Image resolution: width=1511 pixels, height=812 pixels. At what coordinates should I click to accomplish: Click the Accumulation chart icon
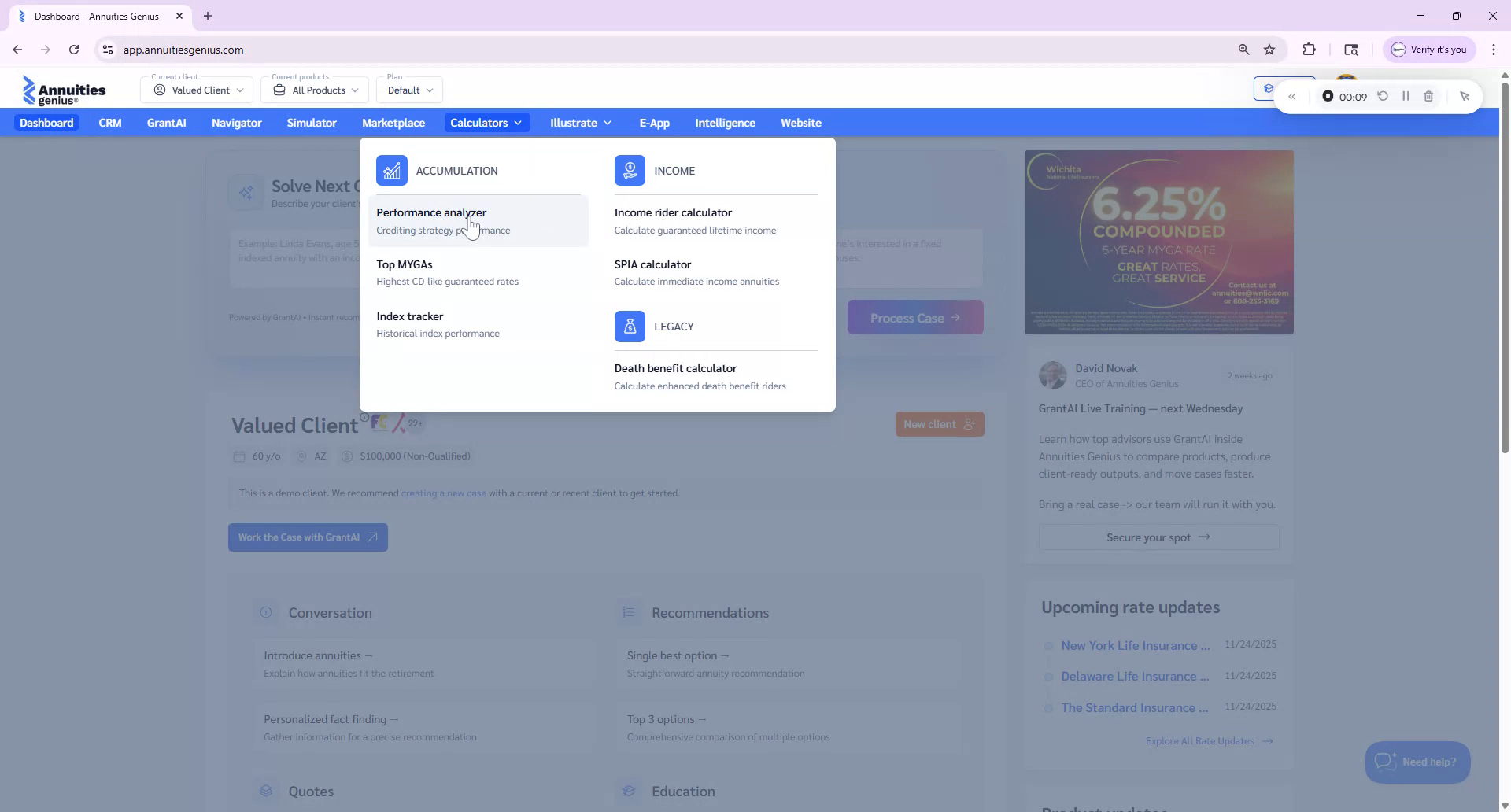click(x=391, y=170)
